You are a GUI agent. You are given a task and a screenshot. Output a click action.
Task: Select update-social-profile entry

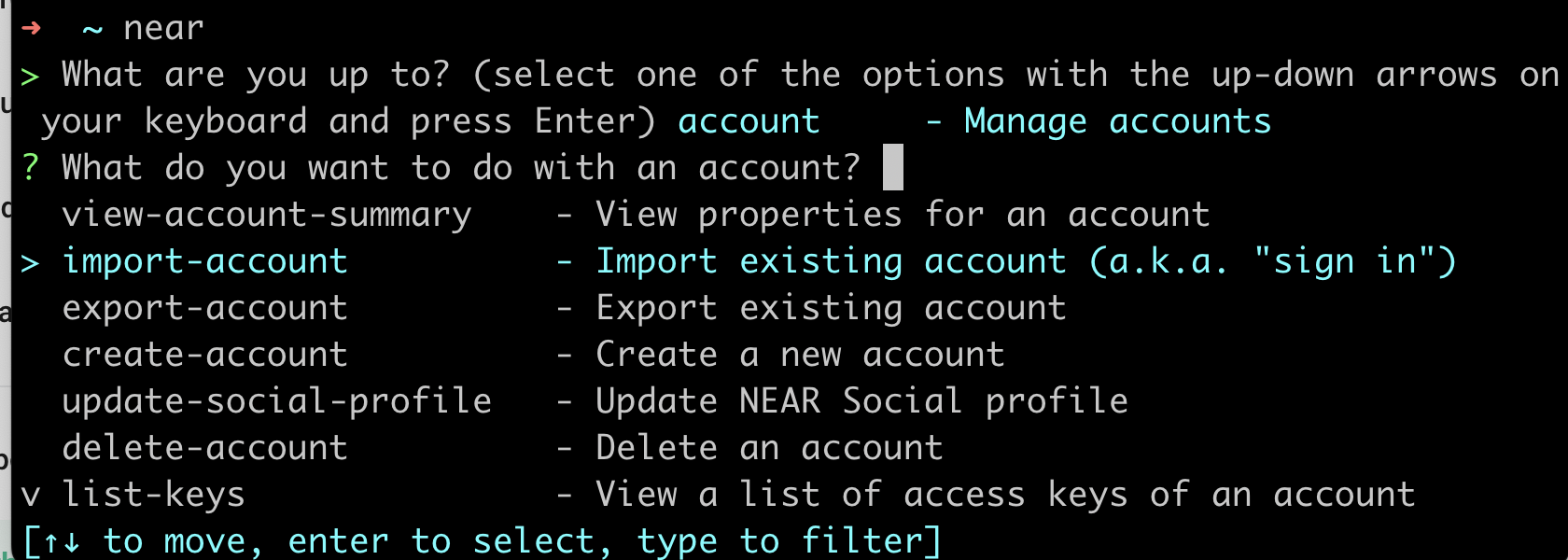[x=277, y=402]
